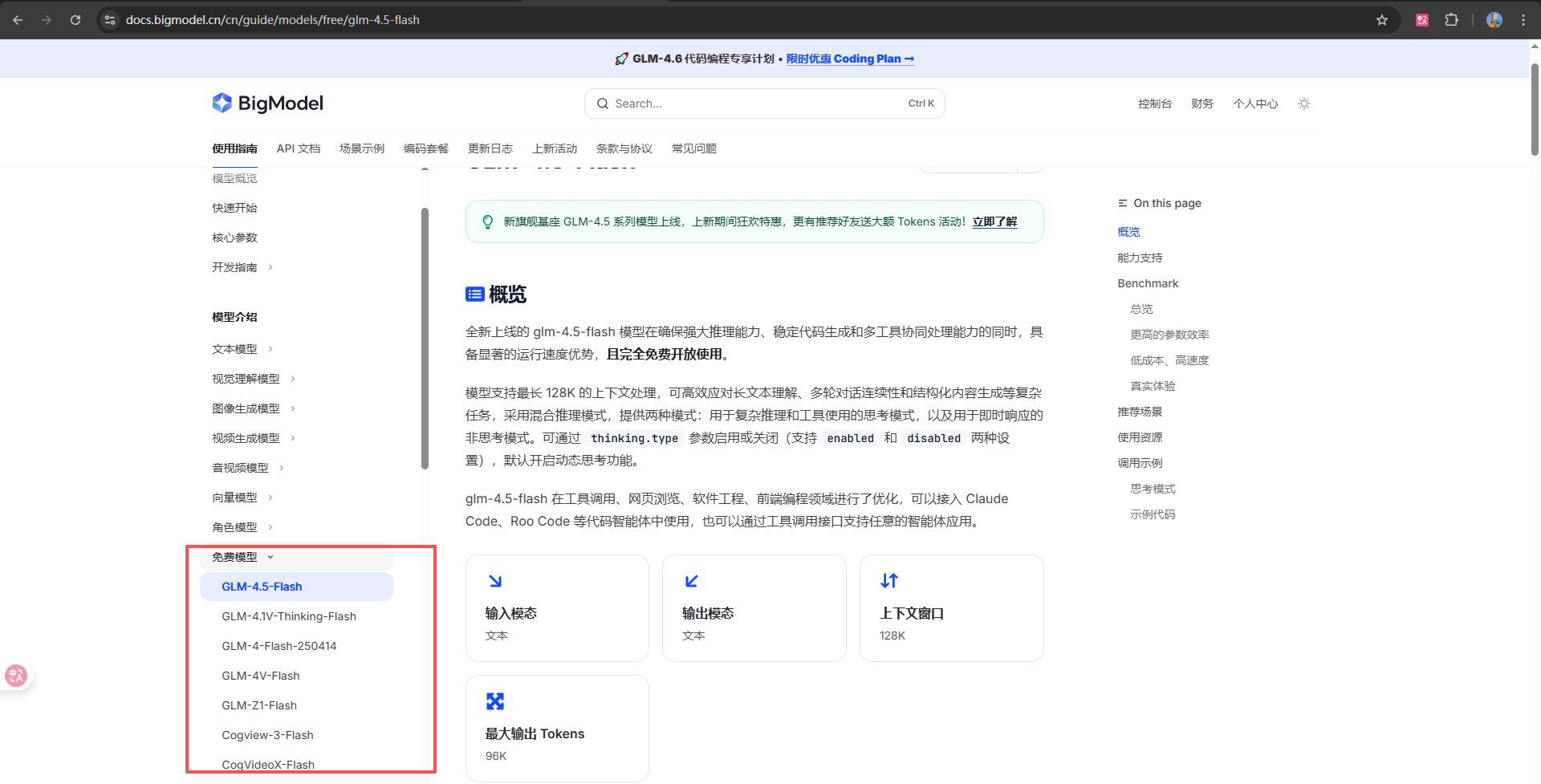Expand the 文本模型 submenu arrow
Image resolution: width=1541 pixels, height=784 pixels.
(270, 349)
